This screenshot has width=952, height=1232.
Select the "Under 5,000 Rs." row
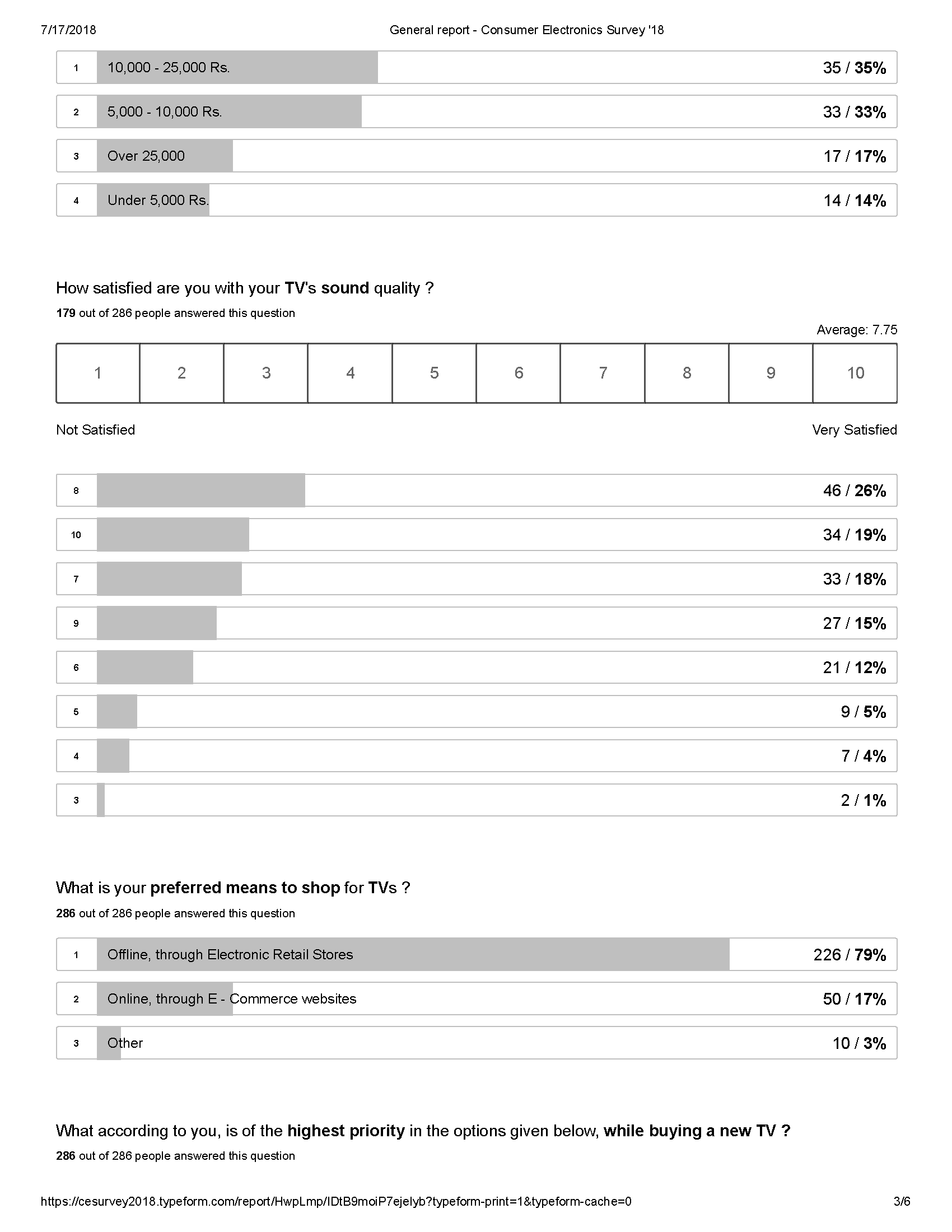pos(476,200)
